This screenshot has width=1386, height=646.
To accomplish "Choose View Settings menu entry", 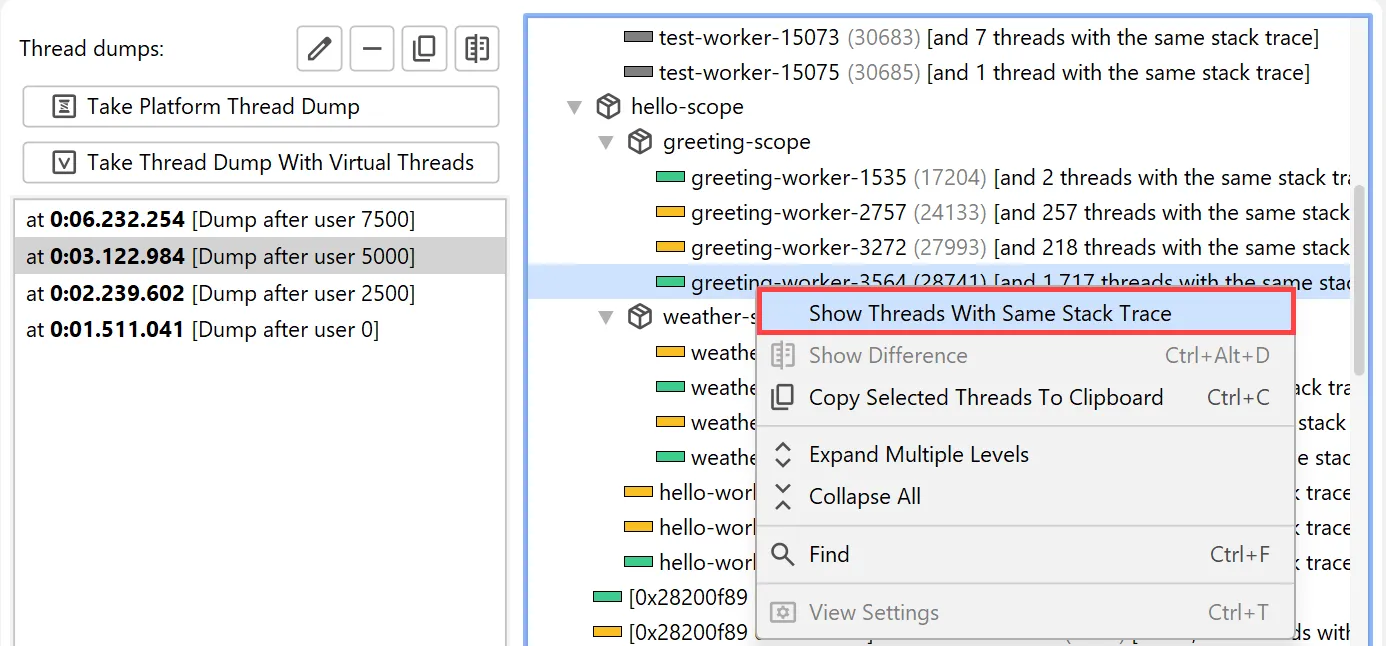I will point(1025,613).
